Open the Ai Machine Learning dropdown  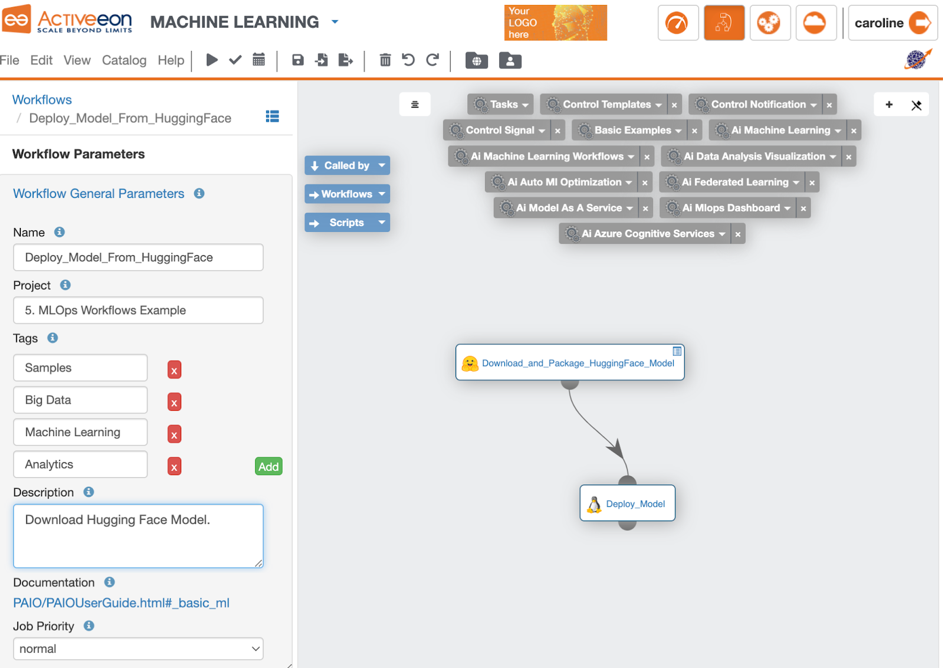click(x=778, y=130)
